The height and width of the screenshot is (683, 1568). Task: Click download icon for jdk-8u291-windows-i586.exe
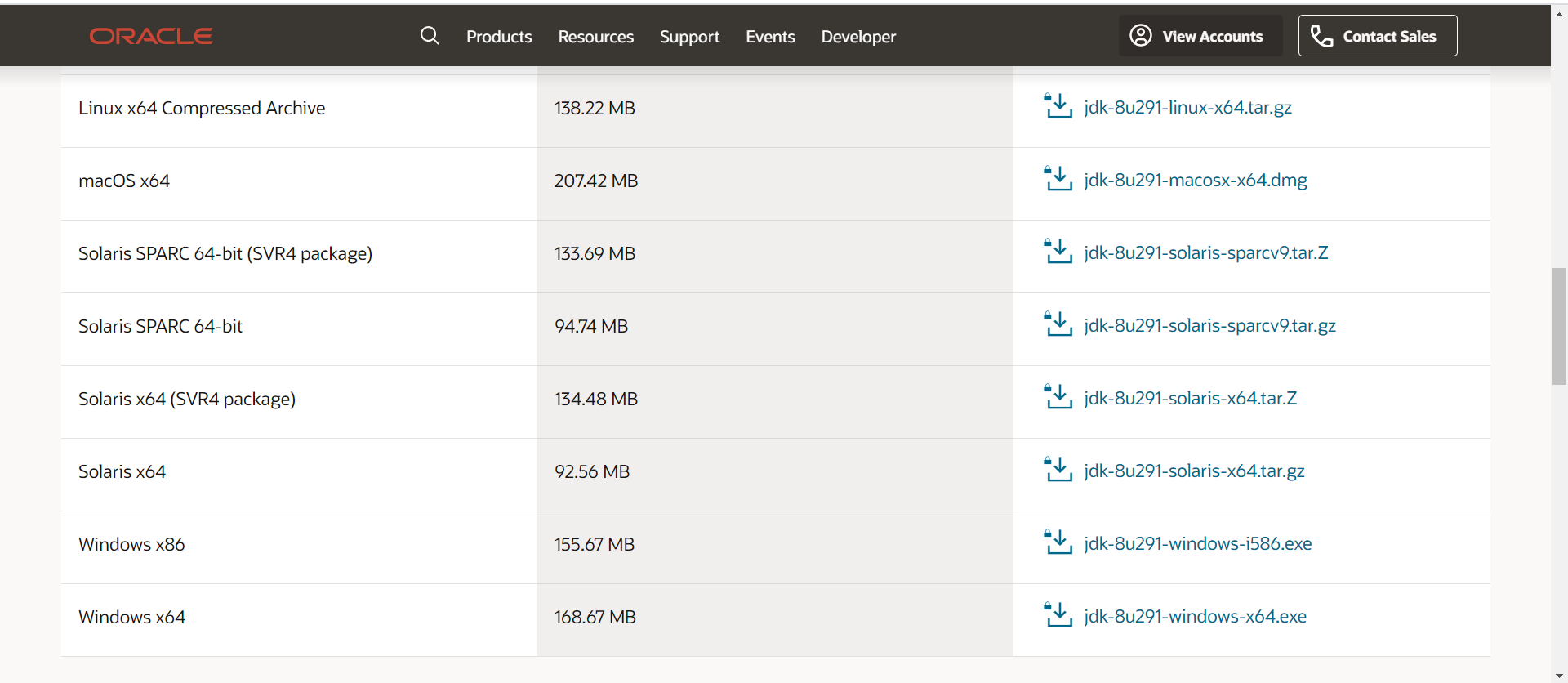click(1058, 542)
